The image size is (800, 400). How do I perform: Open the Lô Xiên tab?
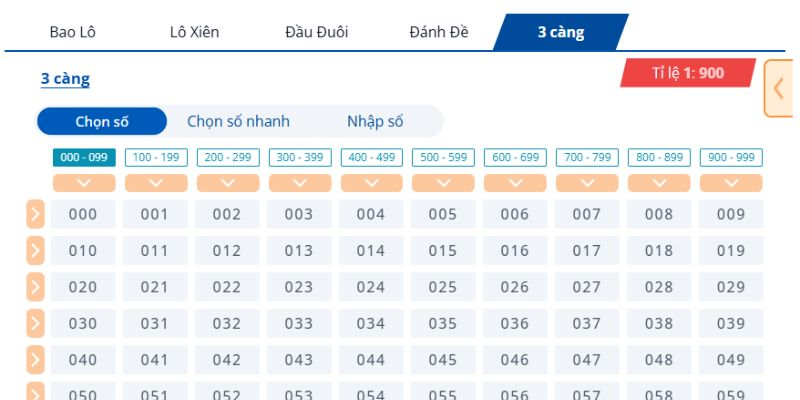tap(194, 32)
